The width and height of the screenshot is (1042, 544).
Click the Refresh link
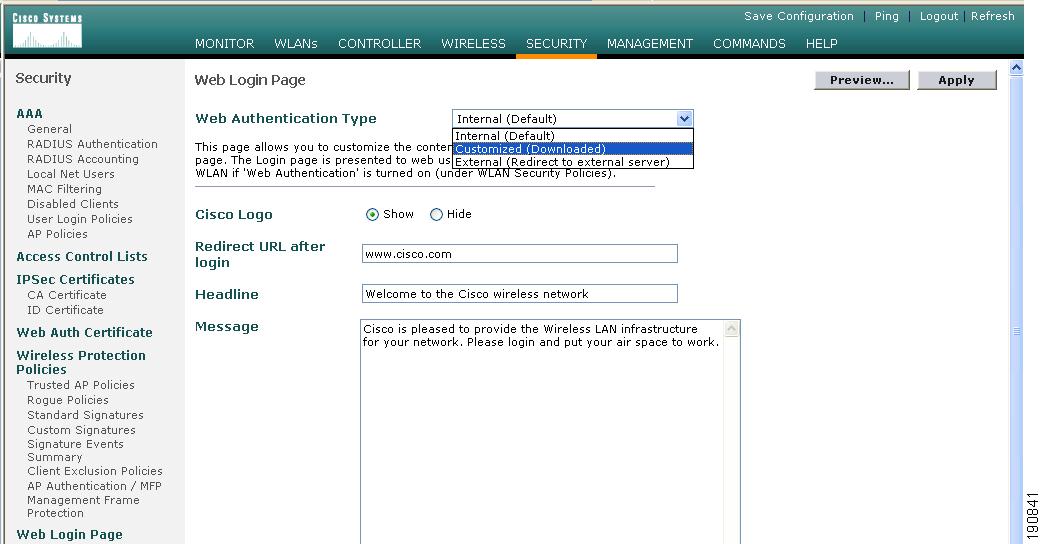tap(993, 16)
